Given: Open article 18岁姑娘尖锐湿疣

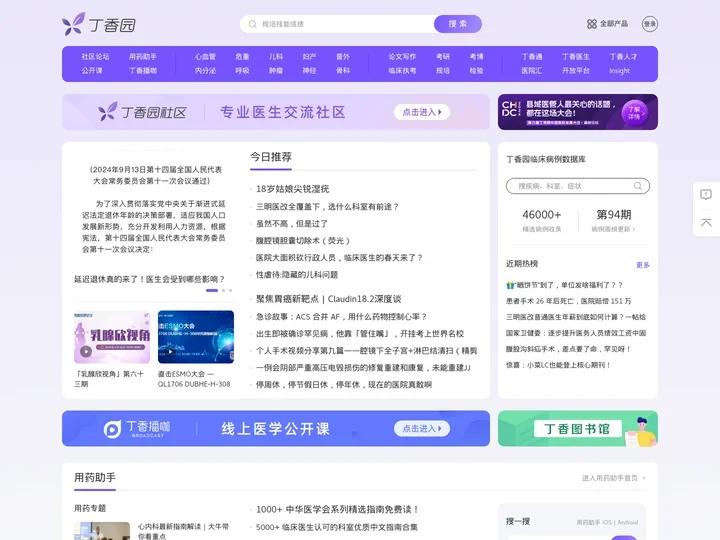Looking at the screenshot, I should (x=292, y=189).
